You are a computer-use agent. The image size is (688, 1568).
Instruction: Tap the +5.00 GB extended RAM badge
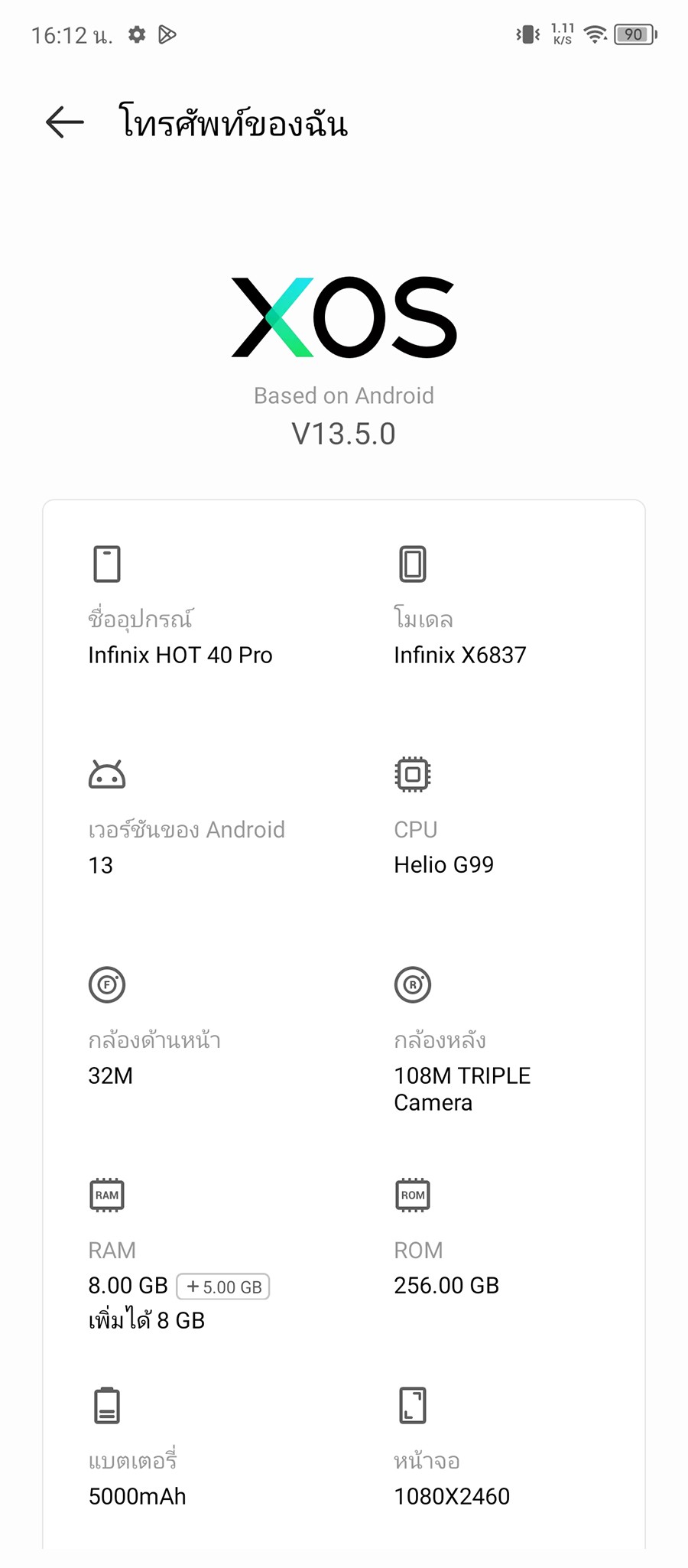223,1287
